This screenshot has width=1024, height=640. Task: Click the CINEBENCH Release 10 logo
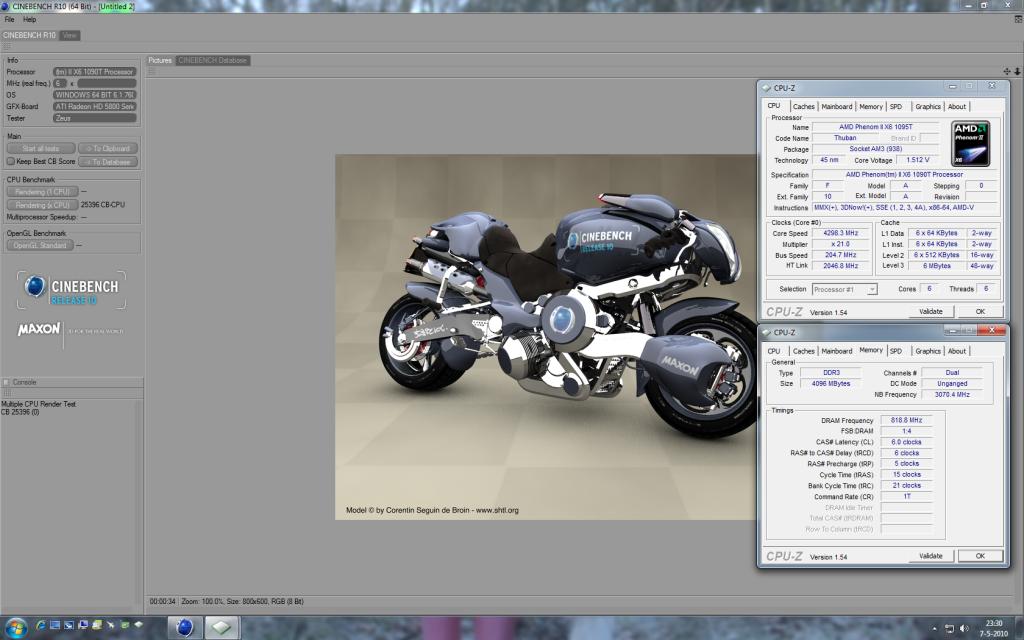click(x=71, y=290)
